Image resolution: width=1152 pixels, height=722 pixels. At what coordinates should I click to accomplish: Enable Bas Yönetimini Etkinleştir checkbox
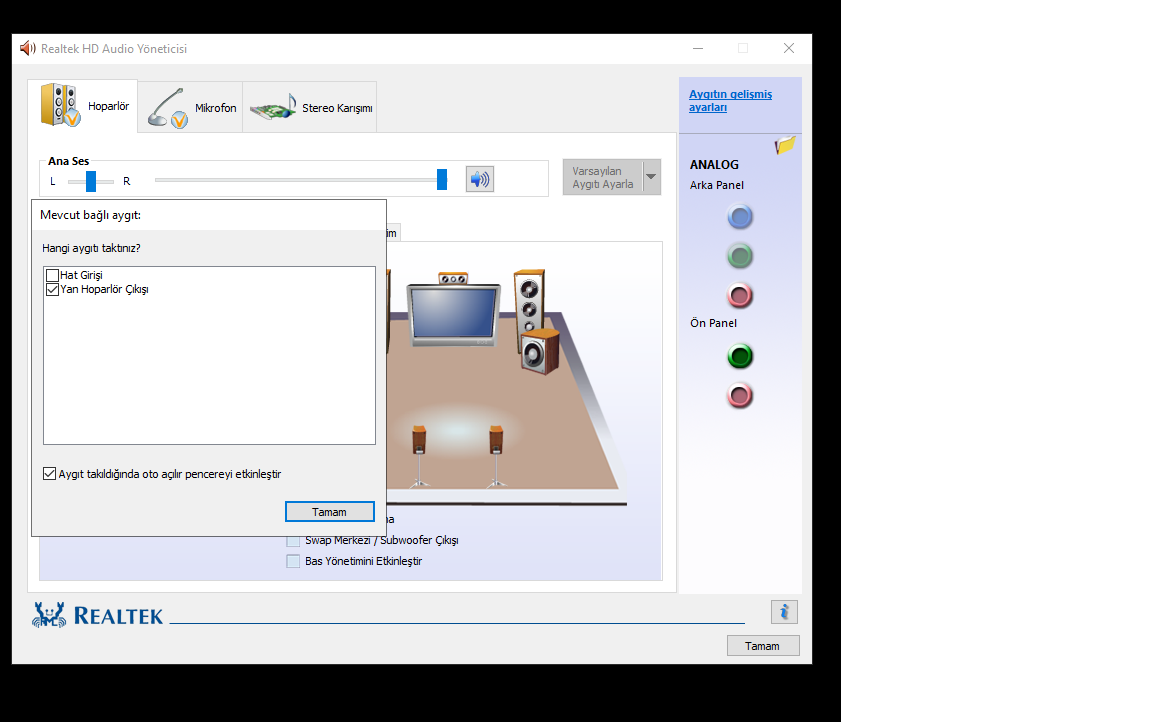[x=293, y=561]
